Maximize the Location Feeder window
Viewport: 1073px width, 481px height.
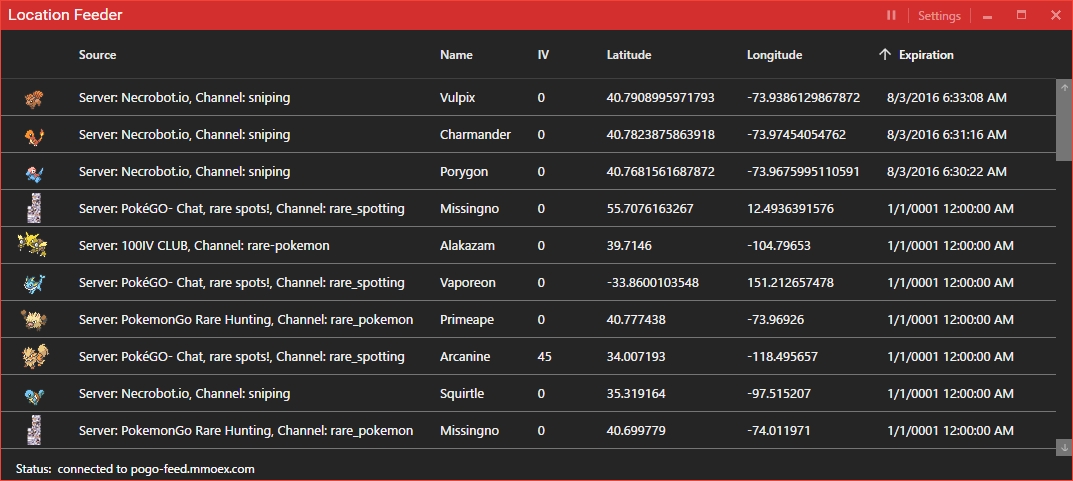click(x=1022, y=15)
